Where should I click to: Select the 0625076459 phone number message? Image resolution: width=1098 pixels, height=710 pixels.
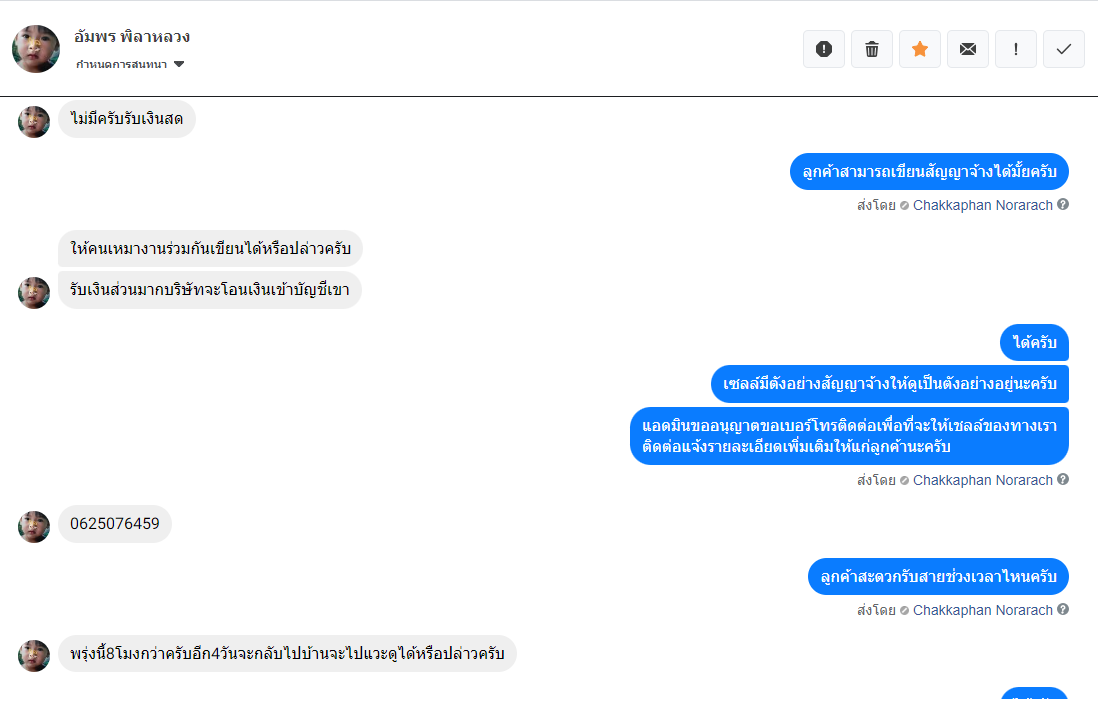coord(115,523)
